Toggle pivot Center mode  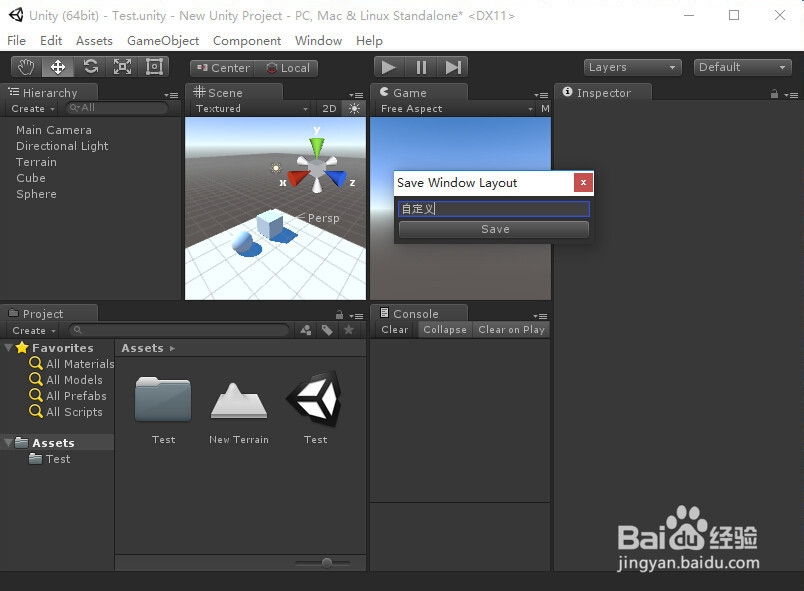pos(223,68)
